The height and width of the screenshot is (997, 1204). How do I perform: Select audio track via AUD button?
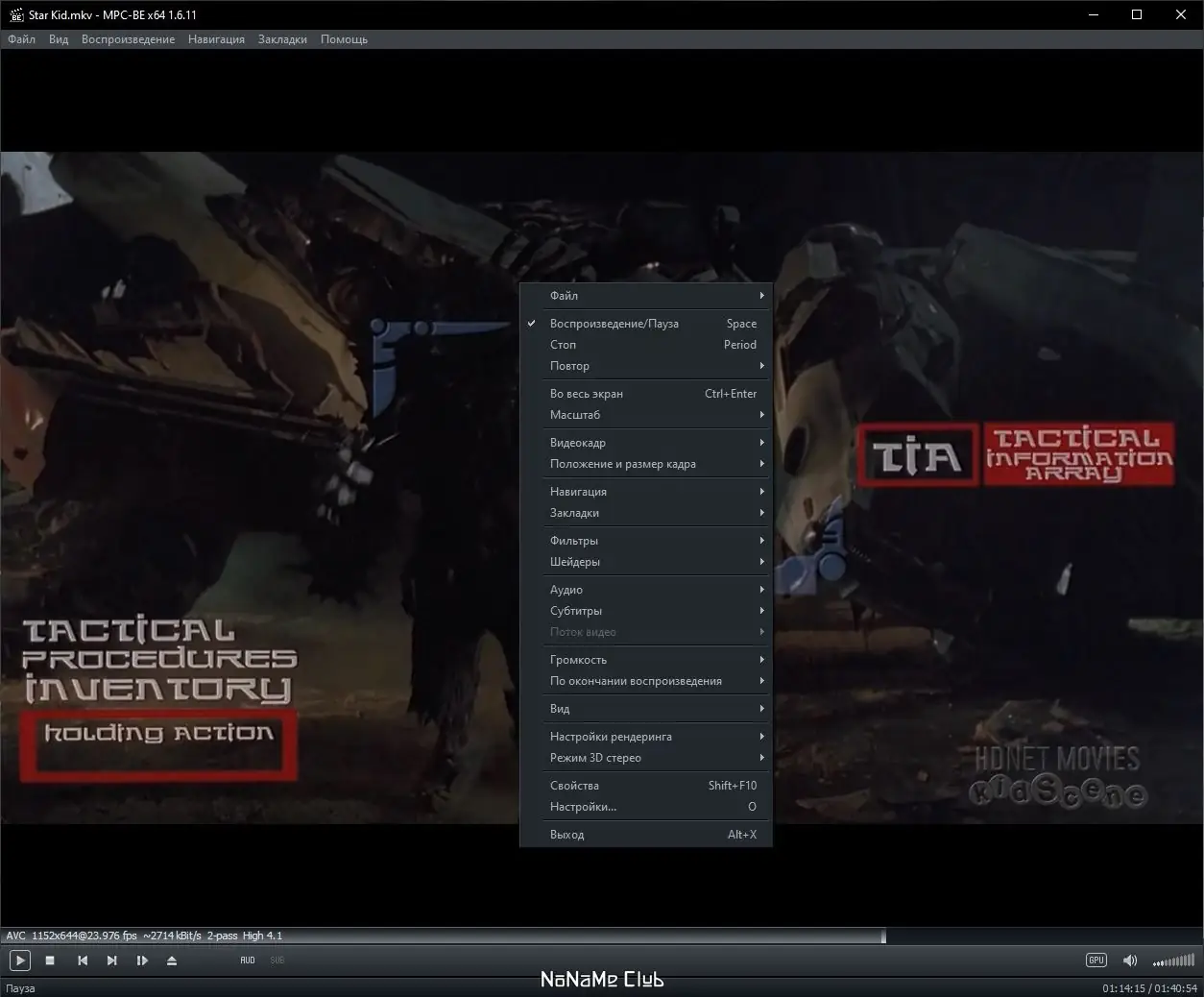248,961
